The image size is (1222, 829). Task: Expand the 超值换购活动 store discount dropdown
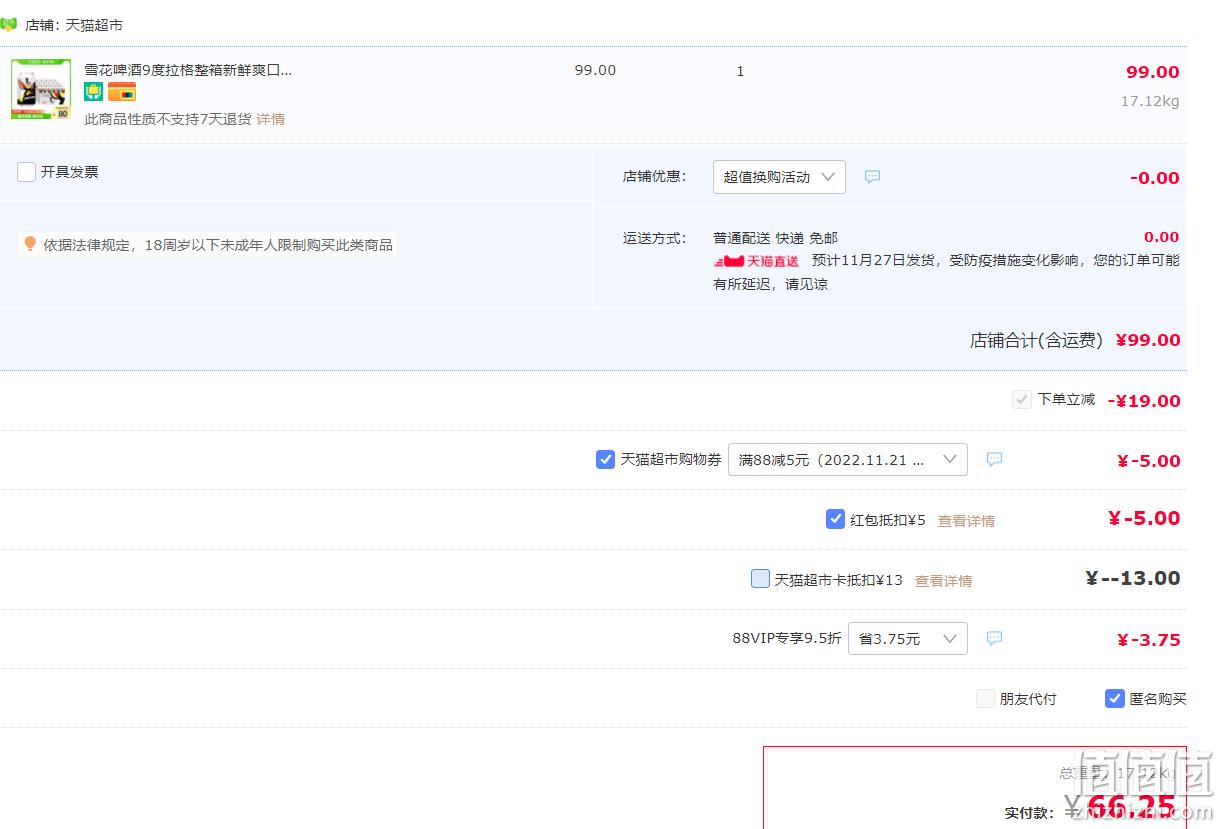tap(779, 177)
